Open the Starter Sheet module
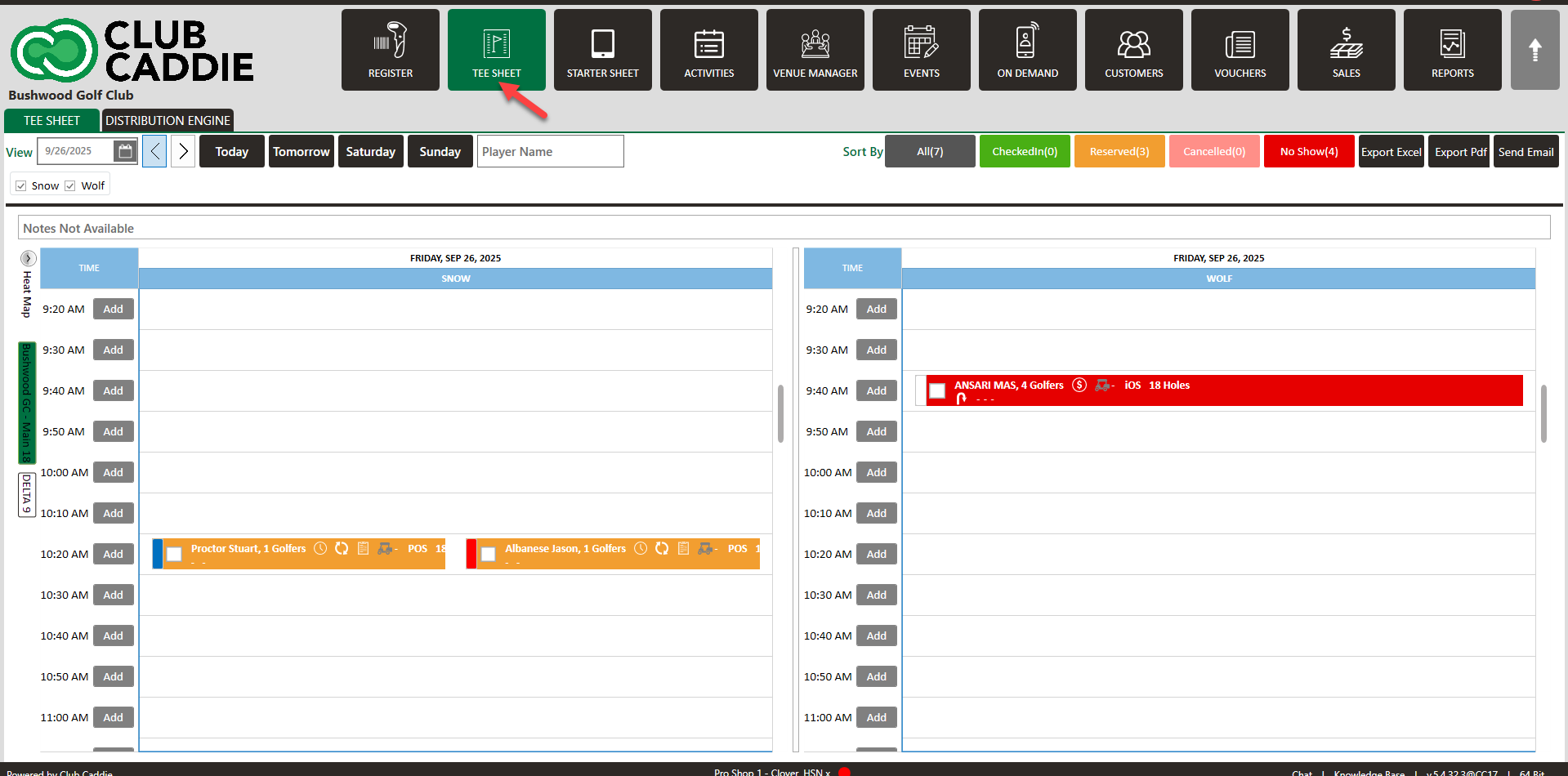 tap(602, 50)
